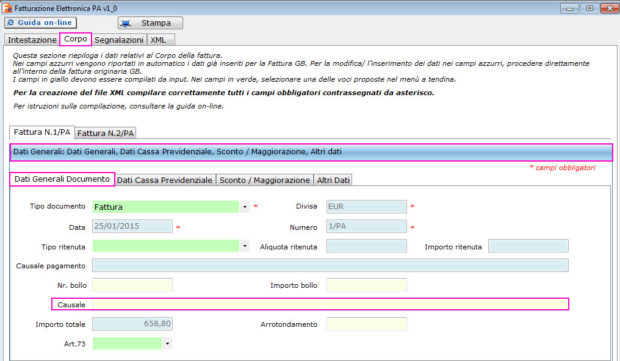Image resolution: width=620 pixels, height=361 pixels.
Task: Click the bold XML file creation instruction
Action: 224,93
